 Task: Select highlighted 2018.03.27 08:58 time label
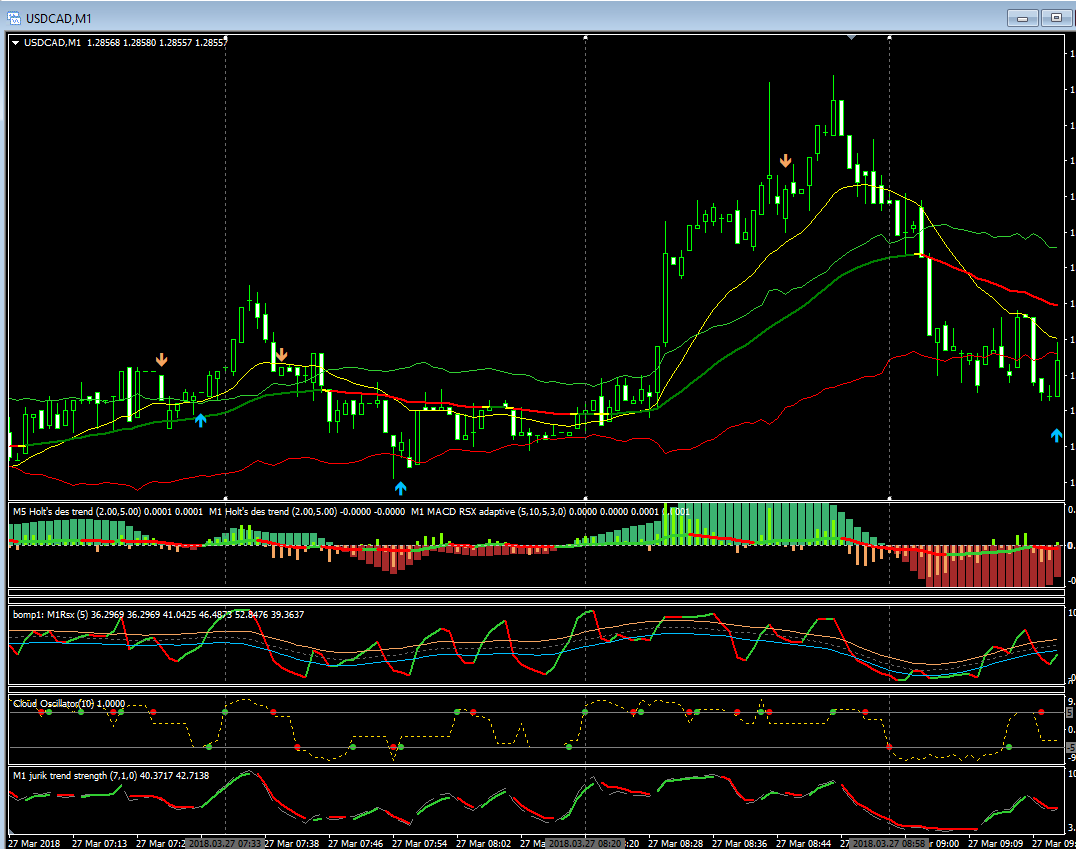888,843
